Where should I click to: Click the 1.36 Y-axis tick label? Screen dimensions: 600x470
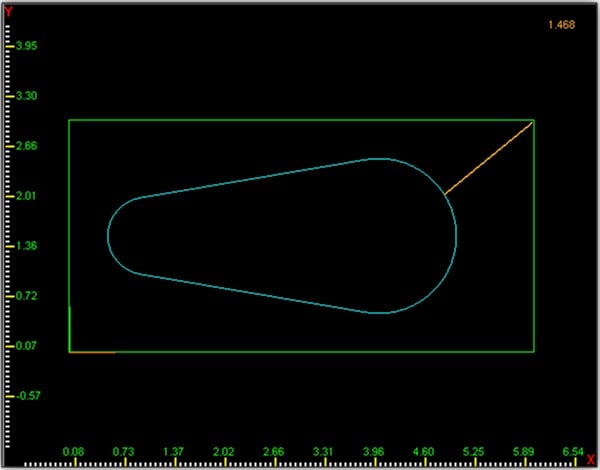pos(26,246)
